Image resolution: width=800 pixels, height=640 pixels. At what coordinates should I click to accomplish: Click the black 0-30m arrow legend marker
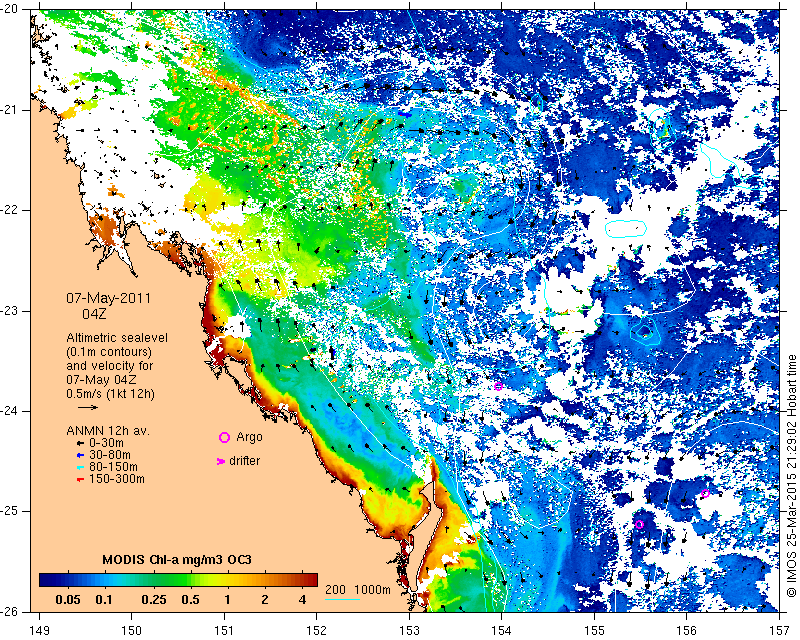(x=80, y=444)
